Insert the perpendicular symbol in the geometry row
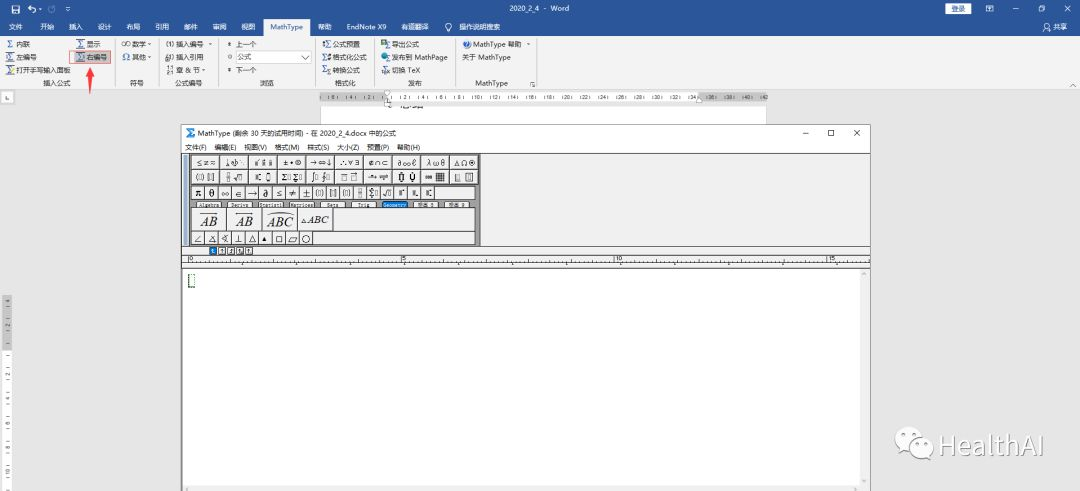Viewport: 1080px width, 491px height. tap(238, 239)
